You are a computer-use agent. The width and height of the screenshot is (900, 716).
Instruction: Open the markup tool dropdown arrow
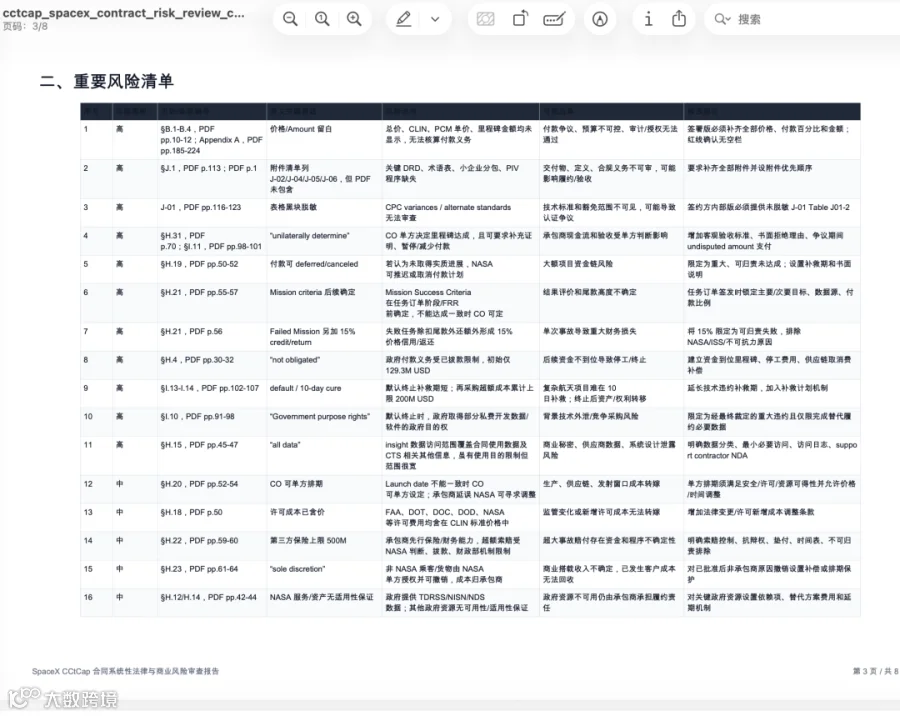tap(435, 20)
